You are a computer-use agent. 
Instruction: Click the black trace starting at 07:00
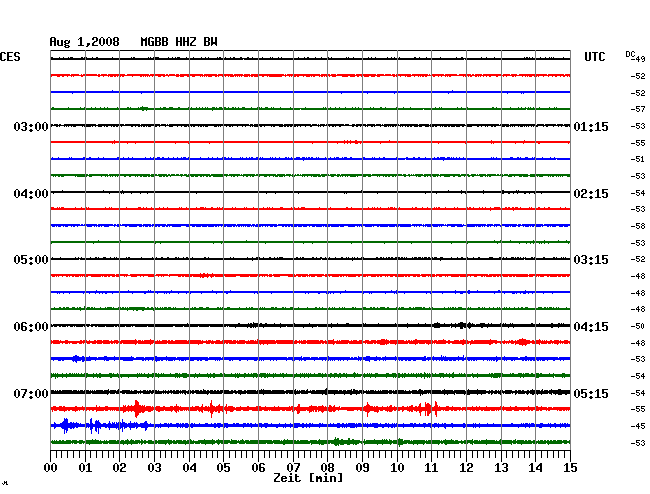[x=310, y=392]
